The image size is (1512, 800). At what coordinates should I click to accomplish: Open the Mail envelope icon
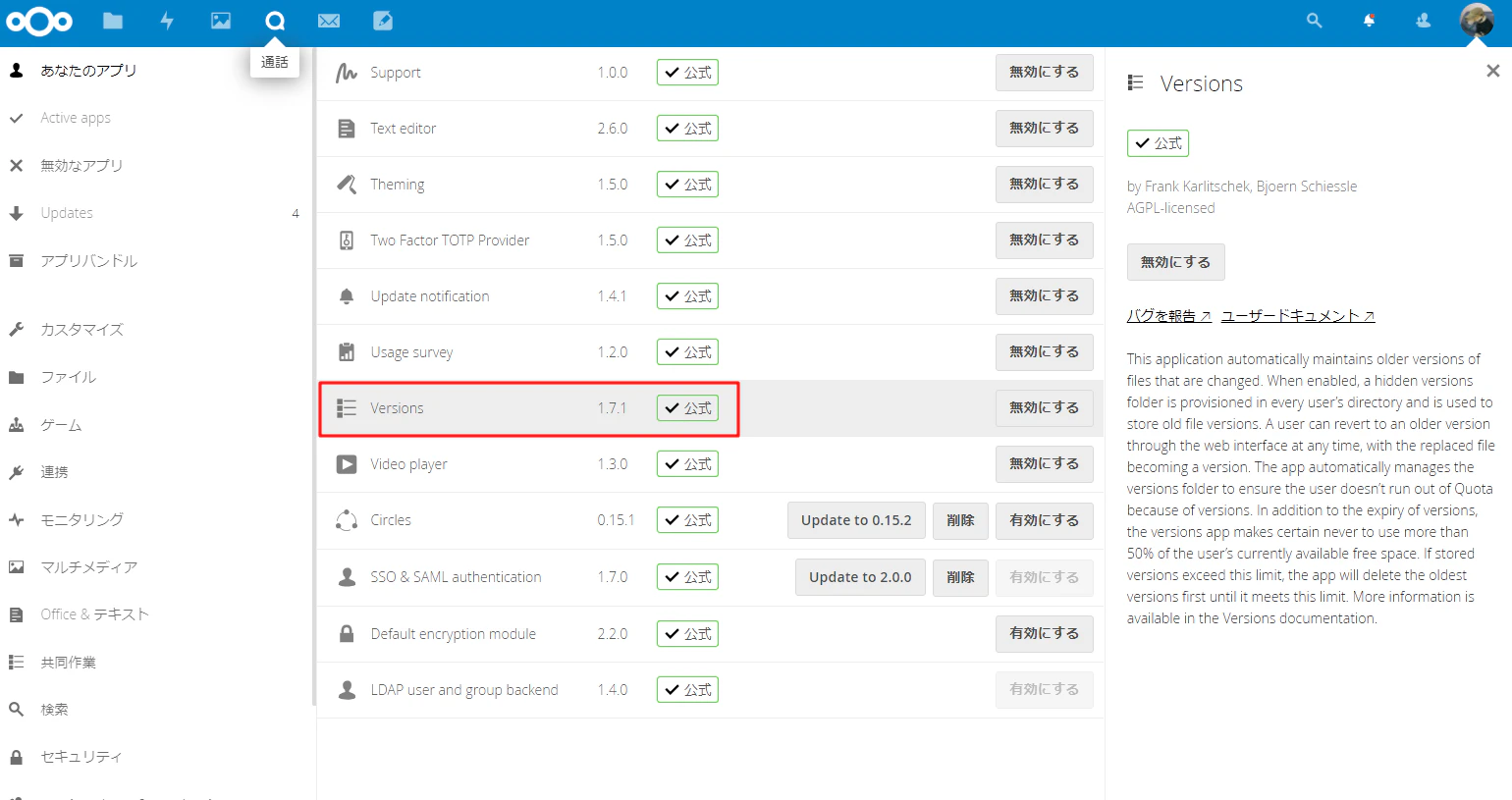pos(329,21)
